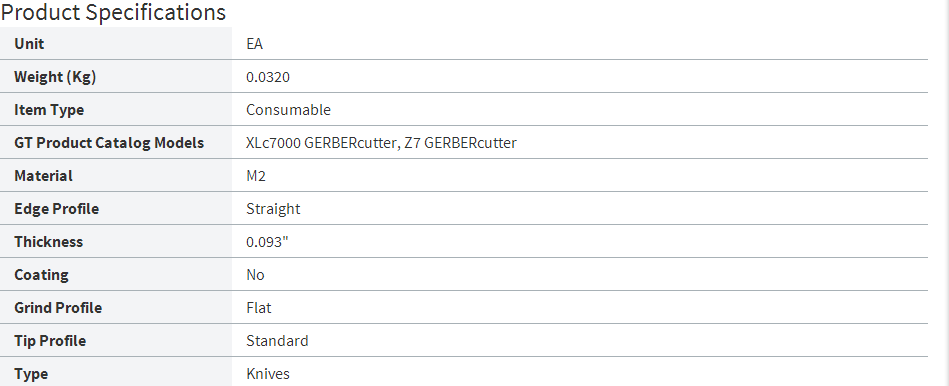
Task: Click the 0.0320 weight value
Action: coord(268,77)
